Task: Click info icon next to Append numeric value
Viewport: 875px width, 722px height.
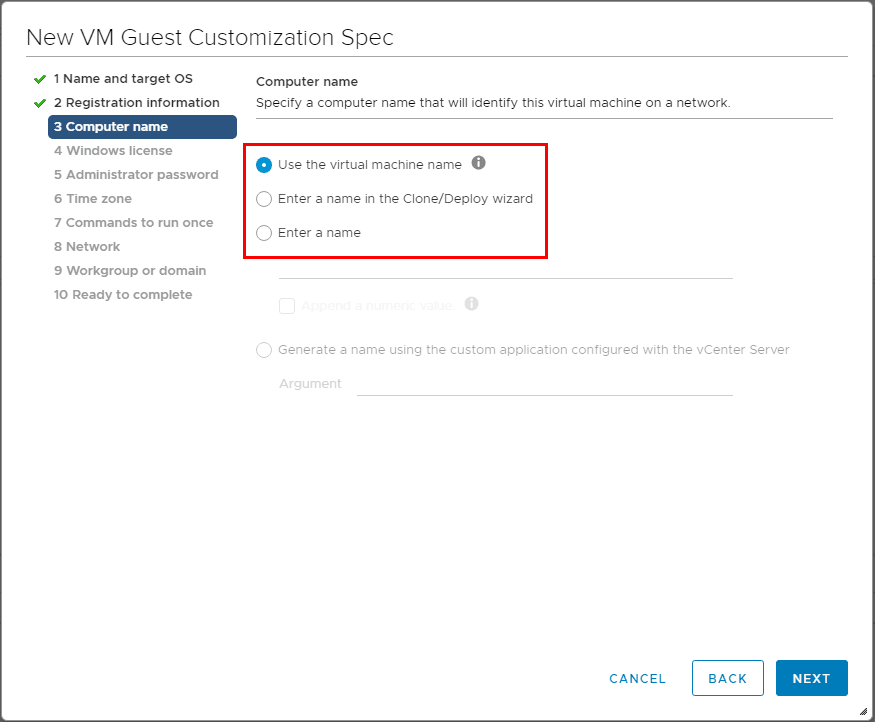Action: coord(472,304)
